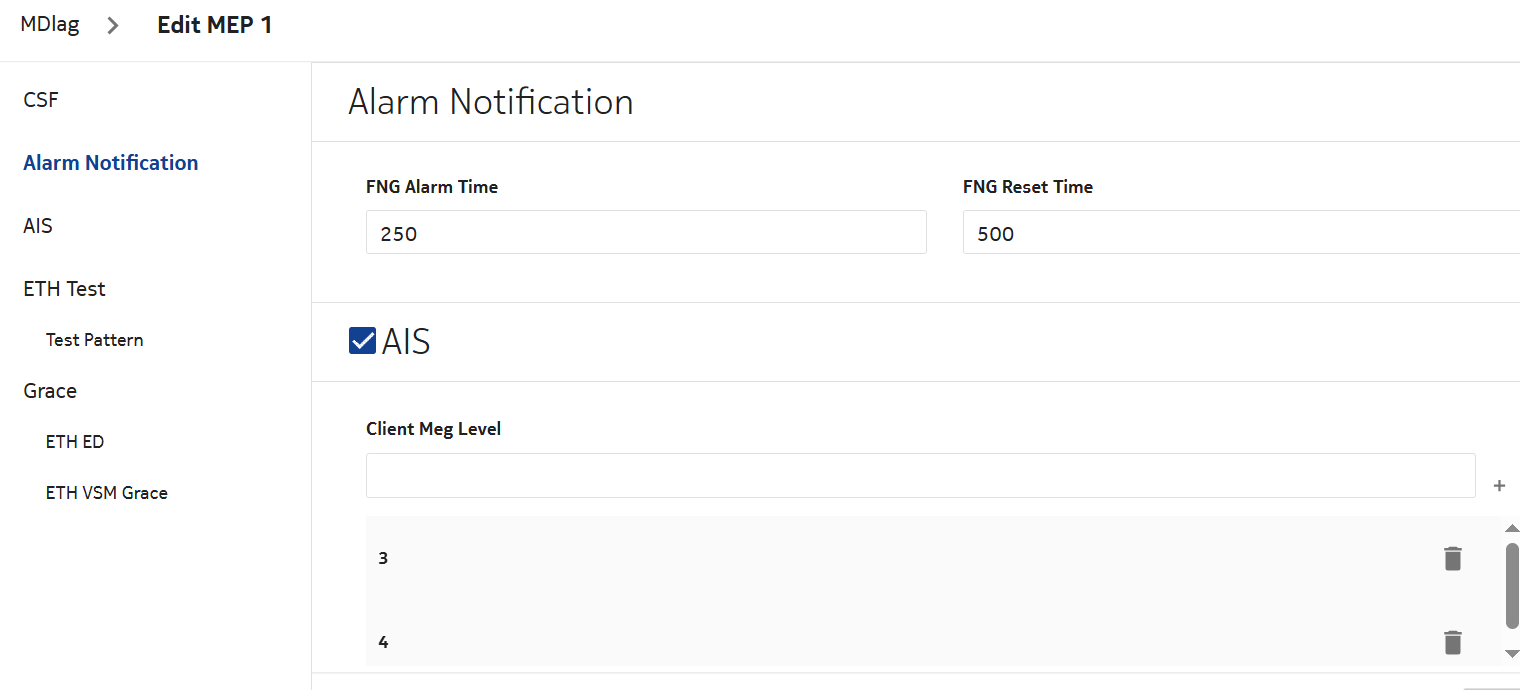Delete Client Meg Level entry 4
1520x690 pixels.
pos(1453,642)
